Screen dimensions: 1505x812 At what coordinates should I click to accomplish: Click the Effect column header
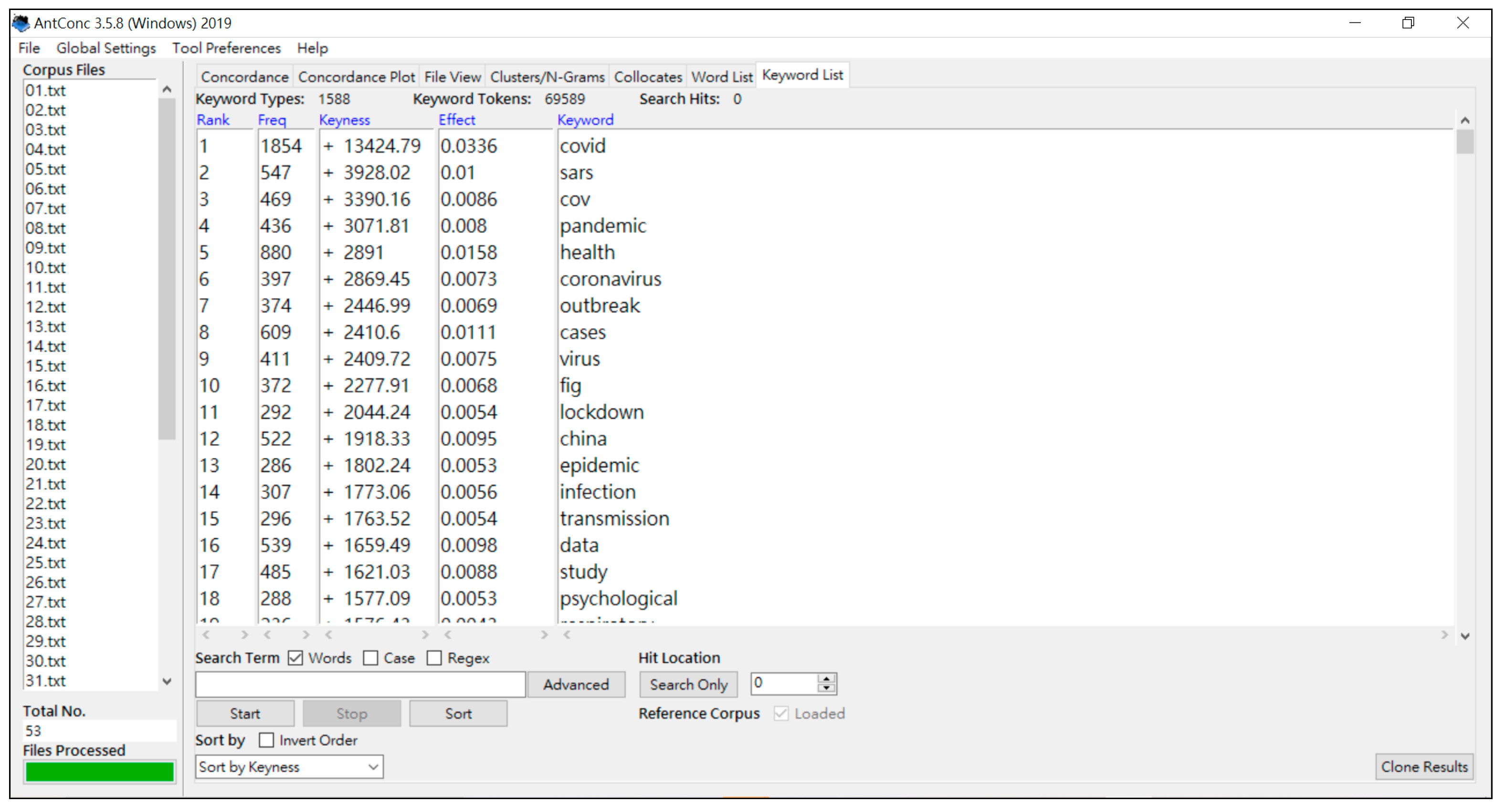[x=457, y=120]
